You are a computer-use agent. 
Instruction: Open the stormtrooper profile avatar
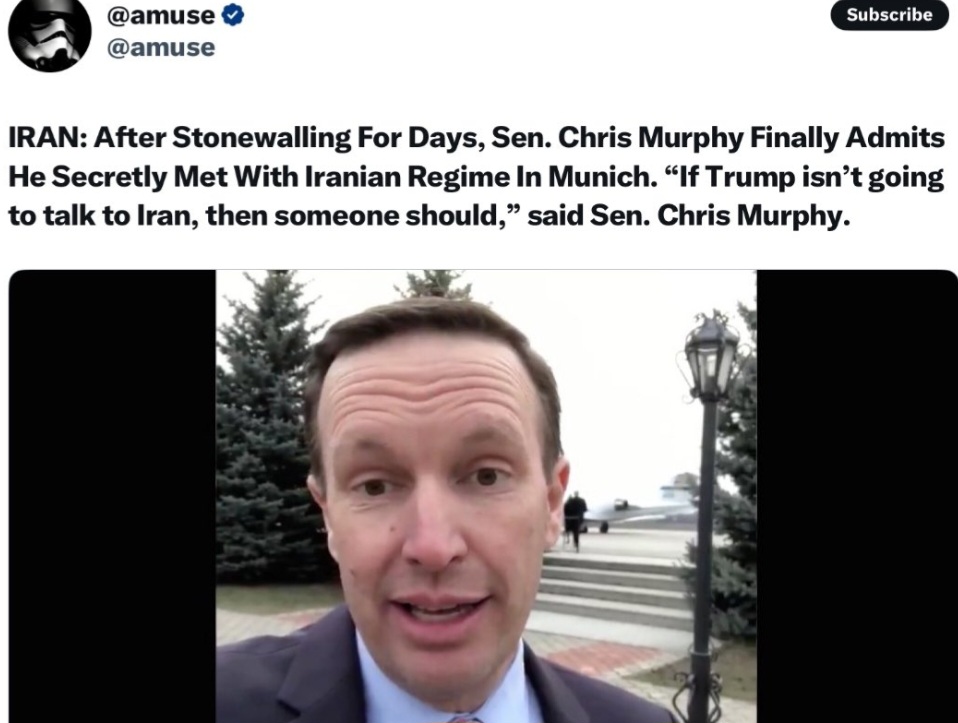pos(49,32)
